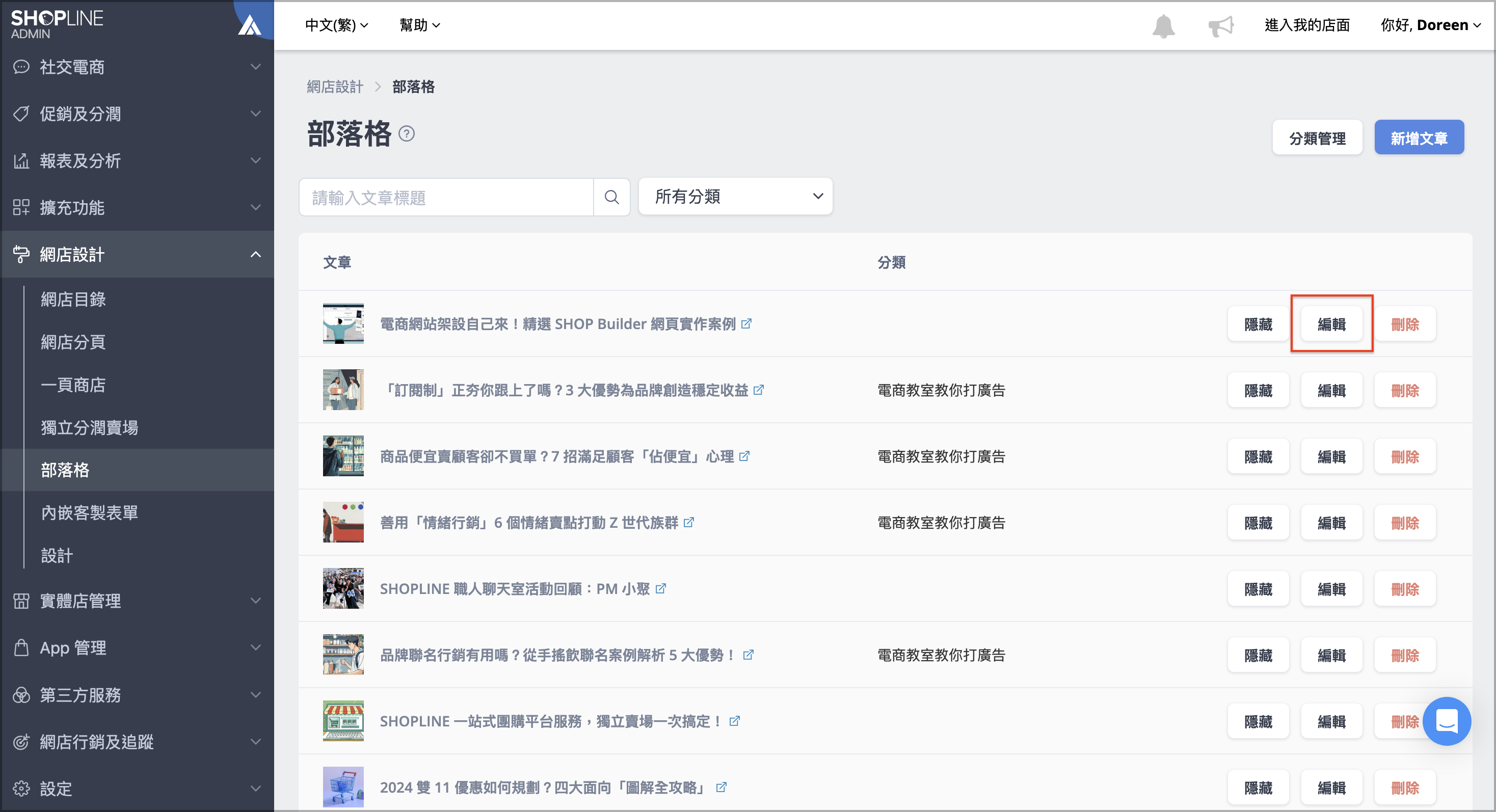Open external link icon for 訂閱制 article
Viewport: 1496px width, 812px height.
[759, 390]
